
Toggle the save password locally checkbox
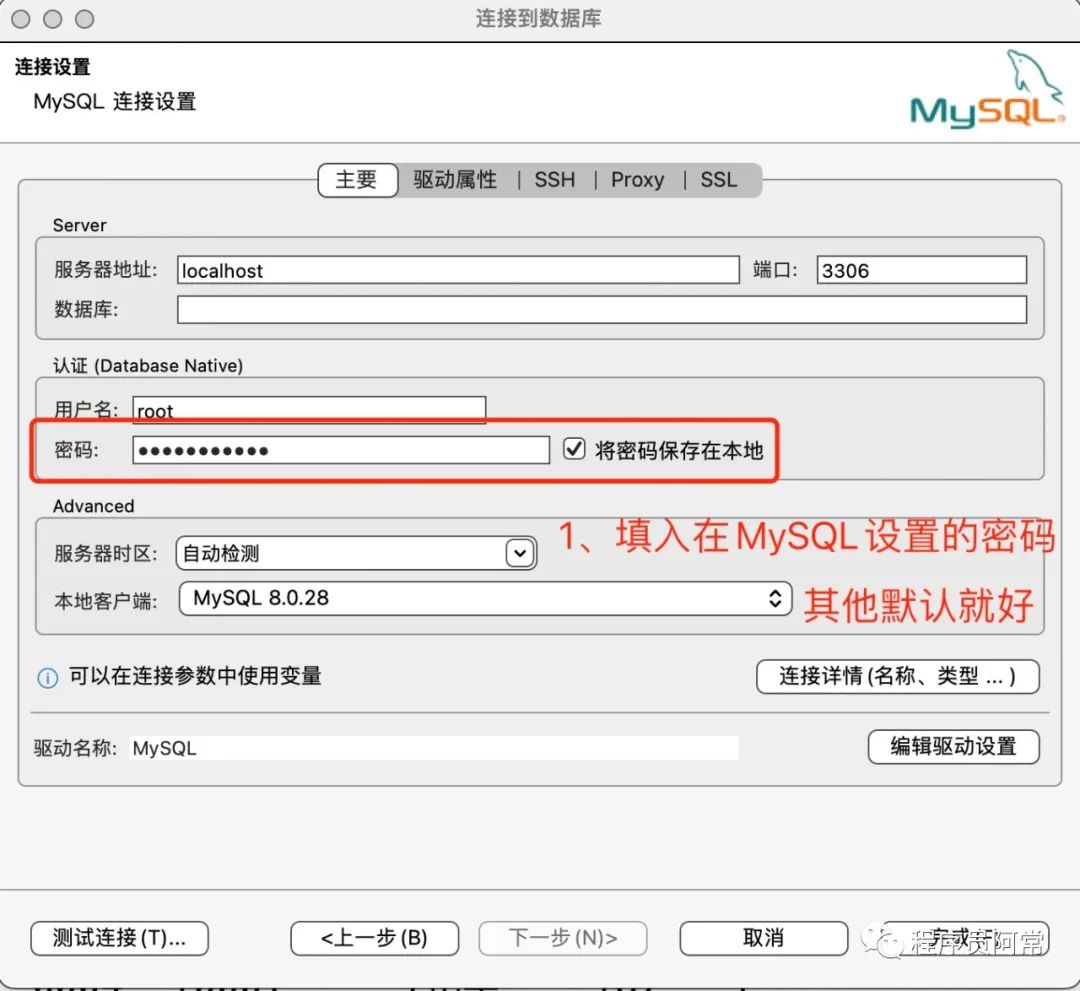click(x=574, y=449)
